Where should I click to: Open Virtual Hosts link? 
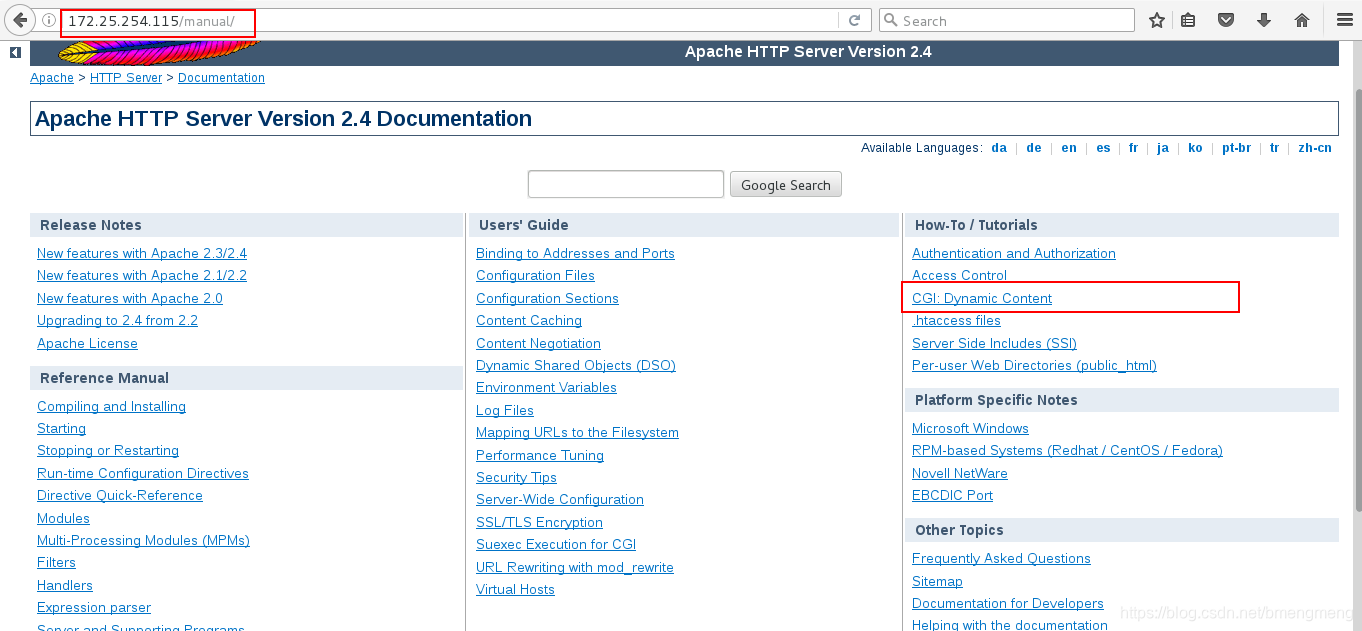tap(515, 589)
